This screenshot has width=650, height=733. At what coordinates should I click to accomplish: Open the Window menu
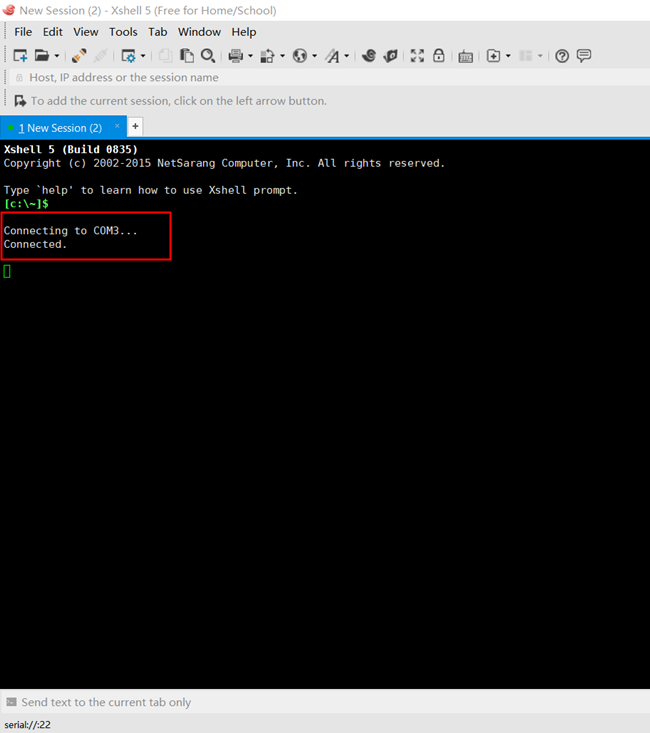coord(199,32)
